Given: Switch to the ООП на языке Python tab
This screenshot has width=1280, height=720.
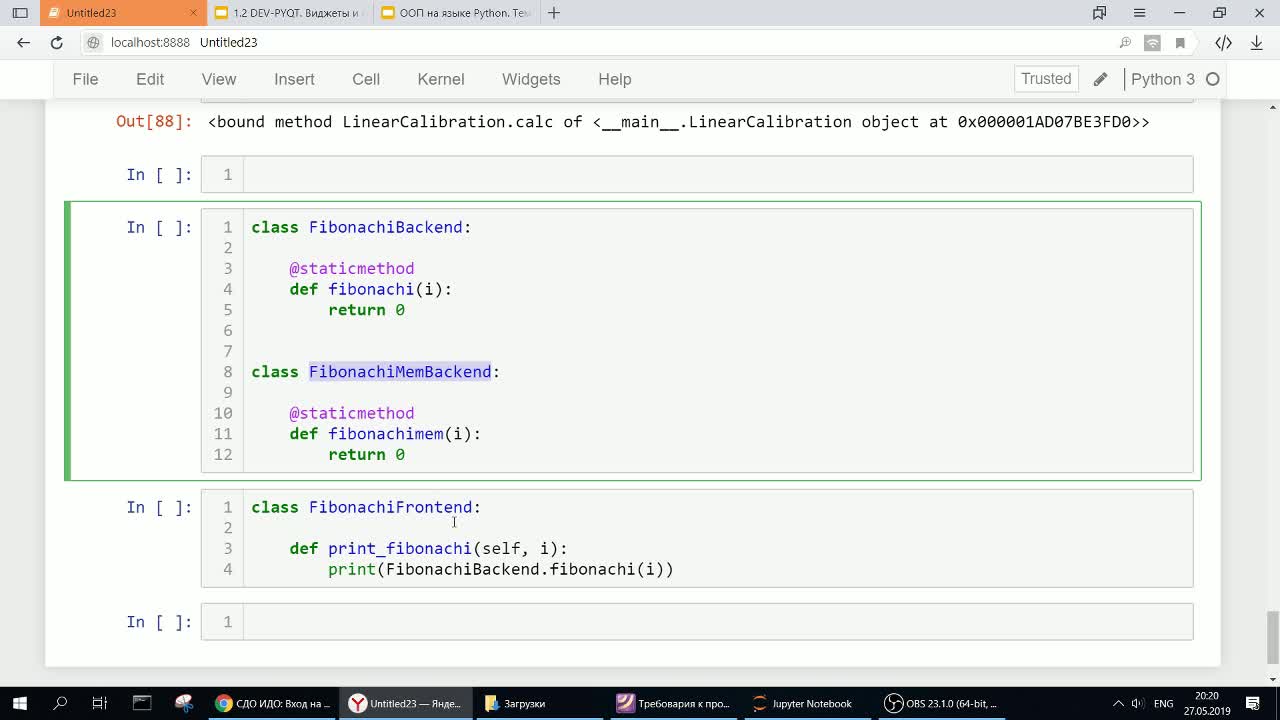Looking at the screenshot, I should pos(456,13).
